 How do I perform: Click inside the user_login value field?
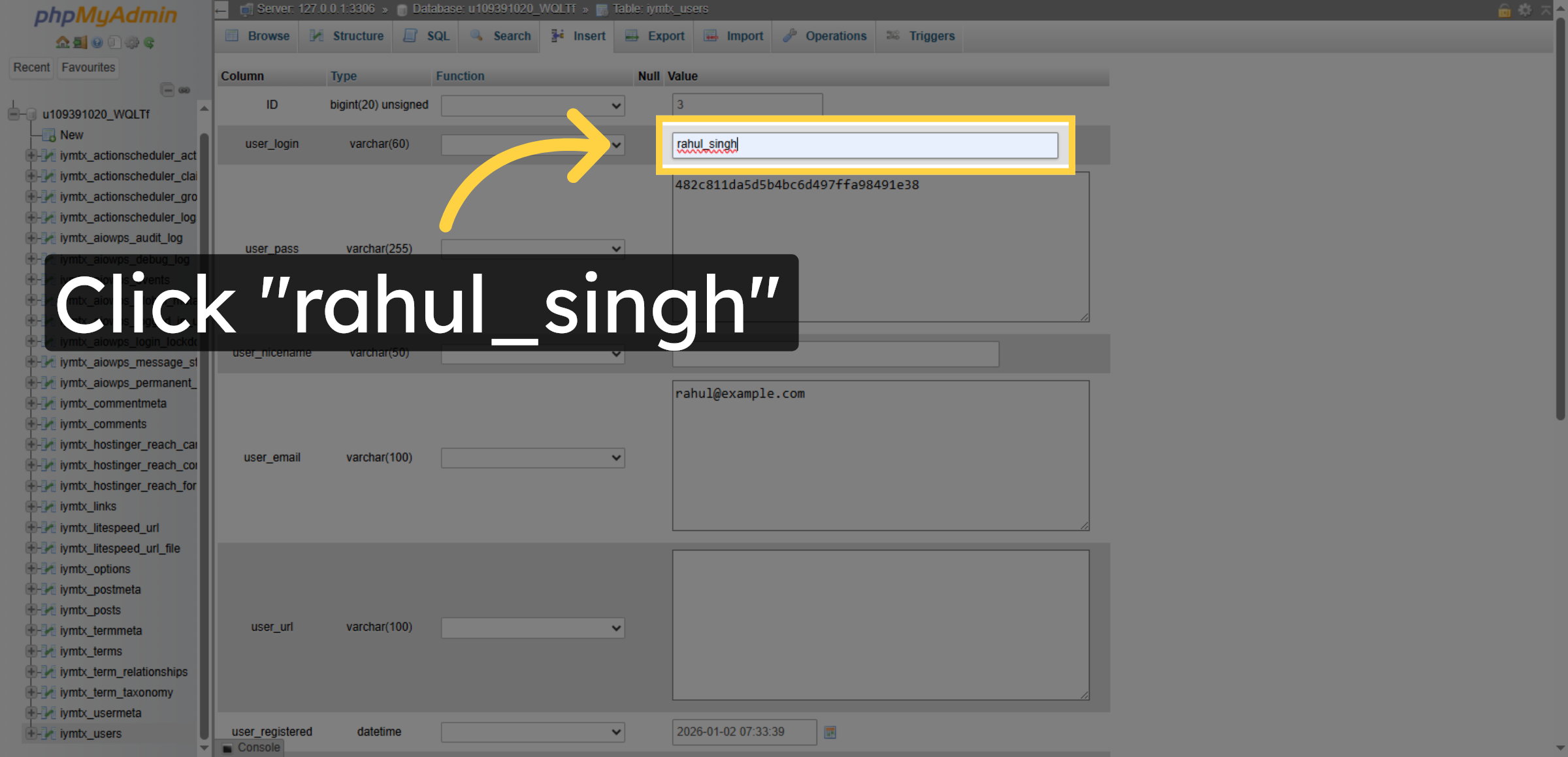[864, 145]
